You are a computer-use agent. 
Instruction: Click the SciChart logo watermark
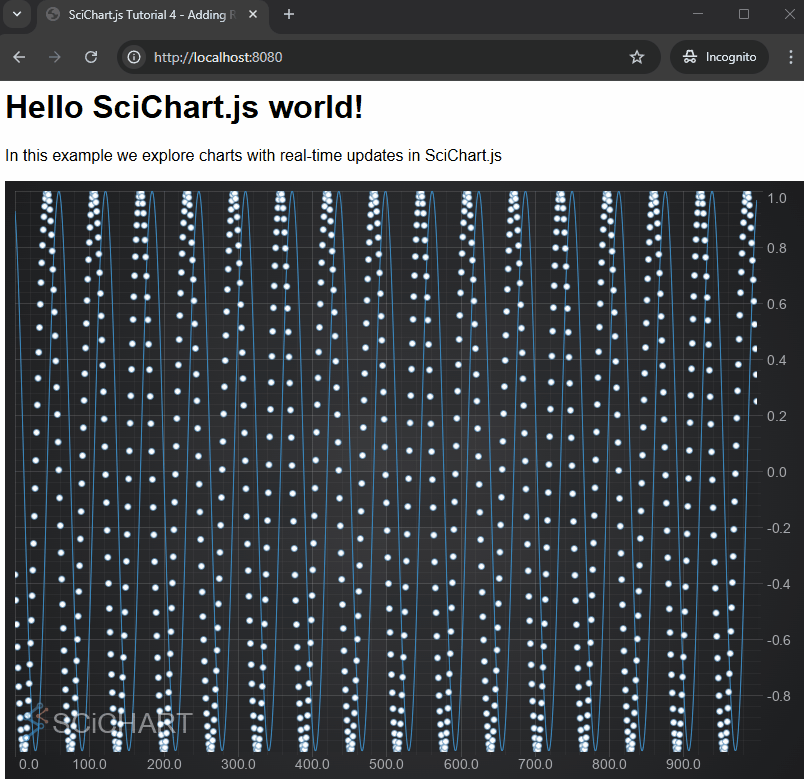[110, 720]
